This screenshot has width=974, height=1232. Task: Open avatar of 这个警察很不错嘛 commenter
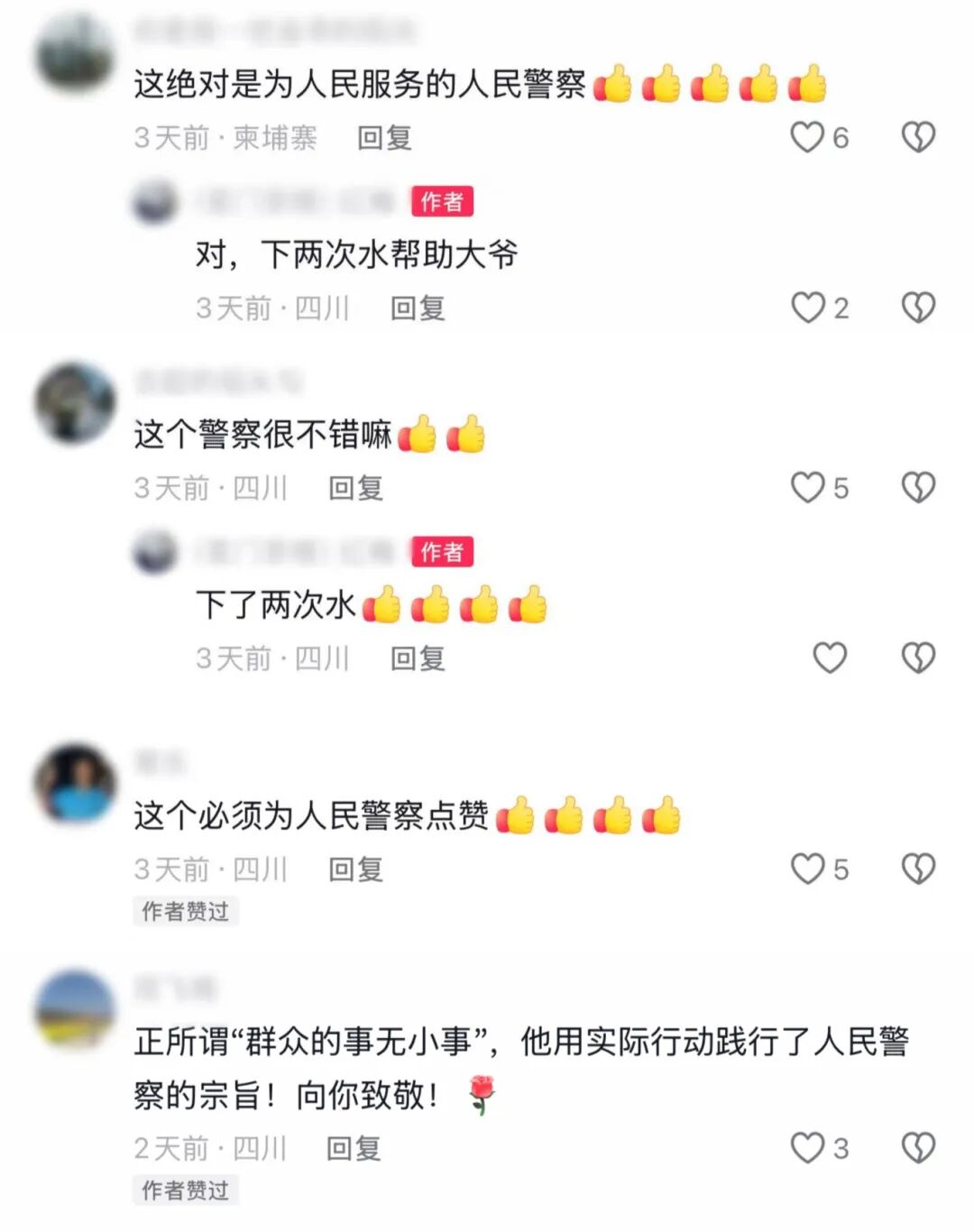point(76,403)
